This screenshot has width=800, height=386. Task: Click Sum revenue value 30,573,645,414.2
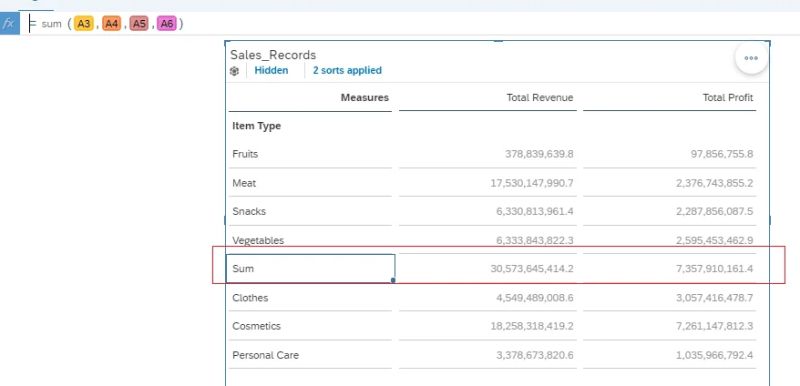point(532,268)
